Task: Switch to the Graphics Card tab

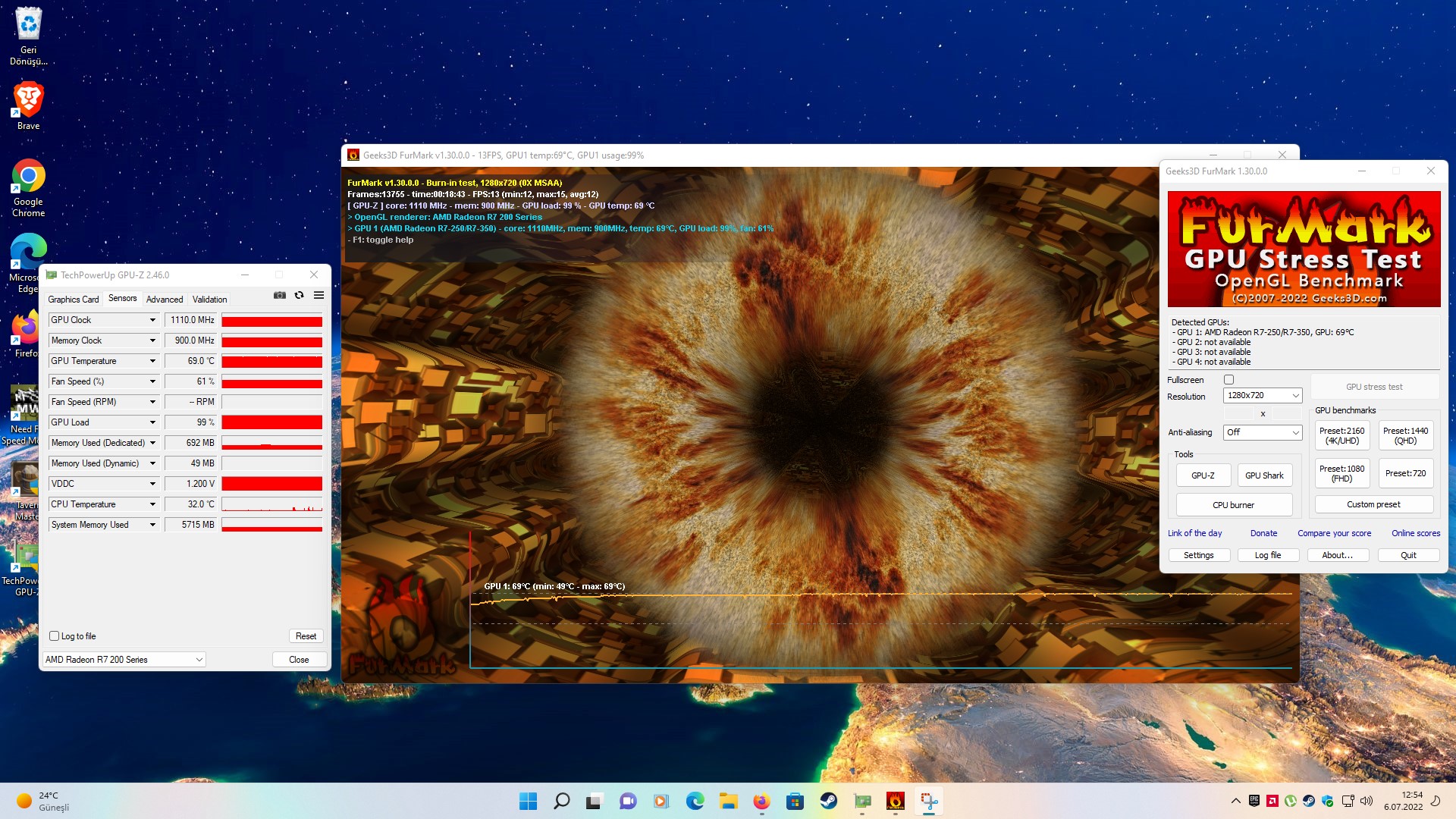Action: coord(74,300)
